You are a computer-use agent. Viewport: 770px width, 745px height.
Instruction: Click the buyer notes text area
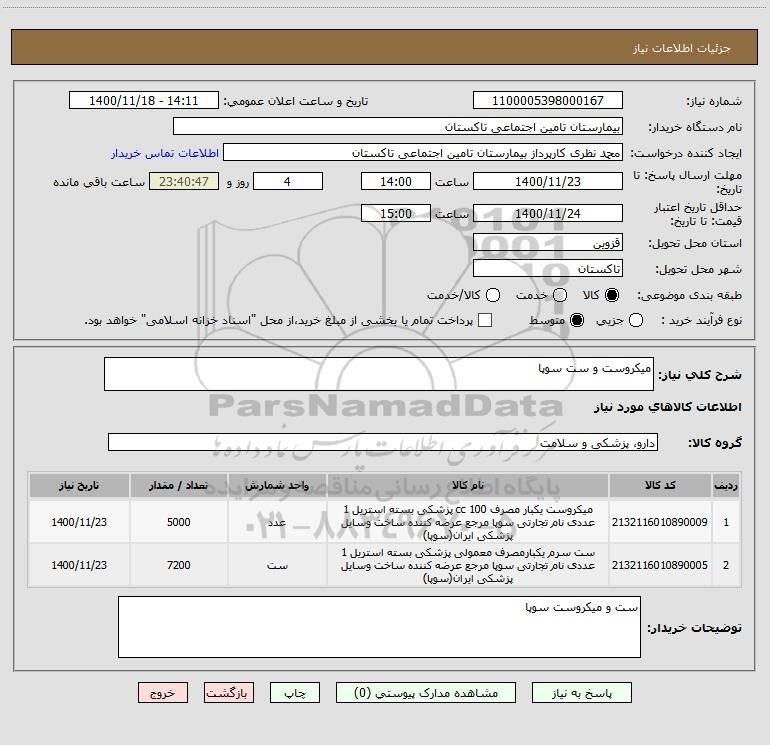click(x=379, y=627)
